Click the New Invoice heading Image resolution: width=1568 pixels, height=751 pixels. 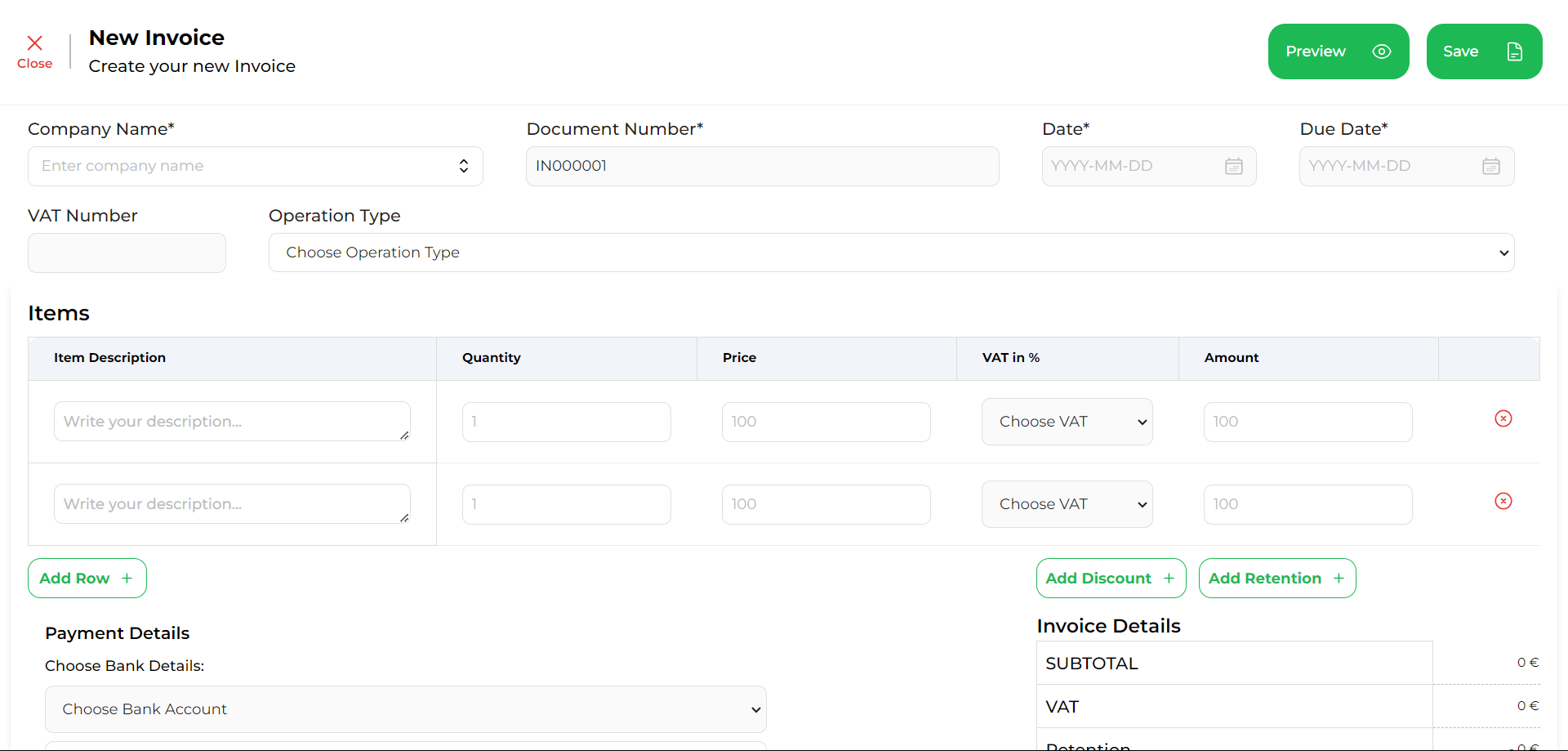click(157, 38)
